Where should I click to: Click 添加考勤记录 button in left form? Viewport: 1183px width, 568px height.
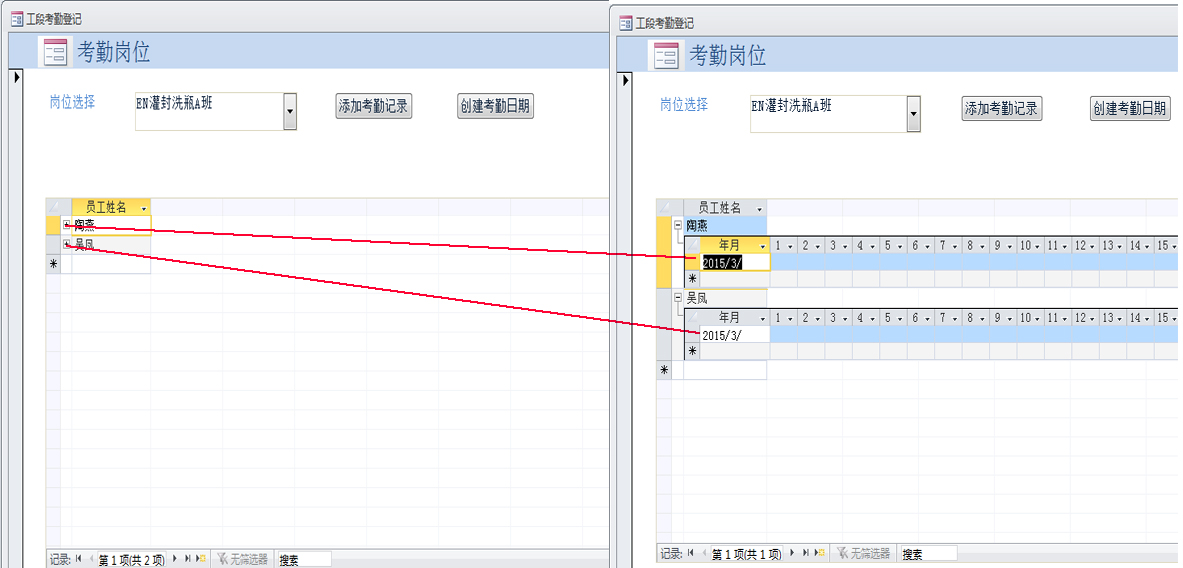pyautogui.click(x=374, y=106)
